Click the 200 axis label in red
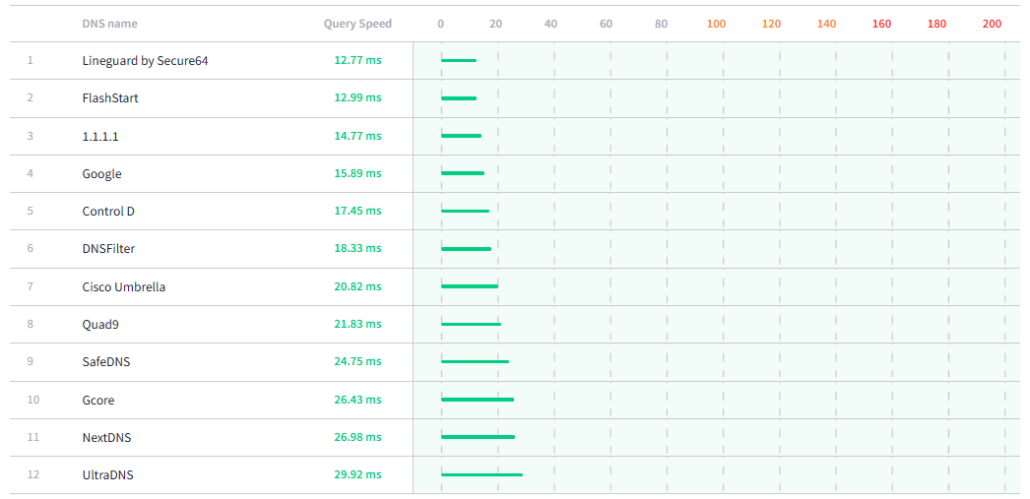Image resolution: width=1030 pixels, height=499 pixels. 993,24
